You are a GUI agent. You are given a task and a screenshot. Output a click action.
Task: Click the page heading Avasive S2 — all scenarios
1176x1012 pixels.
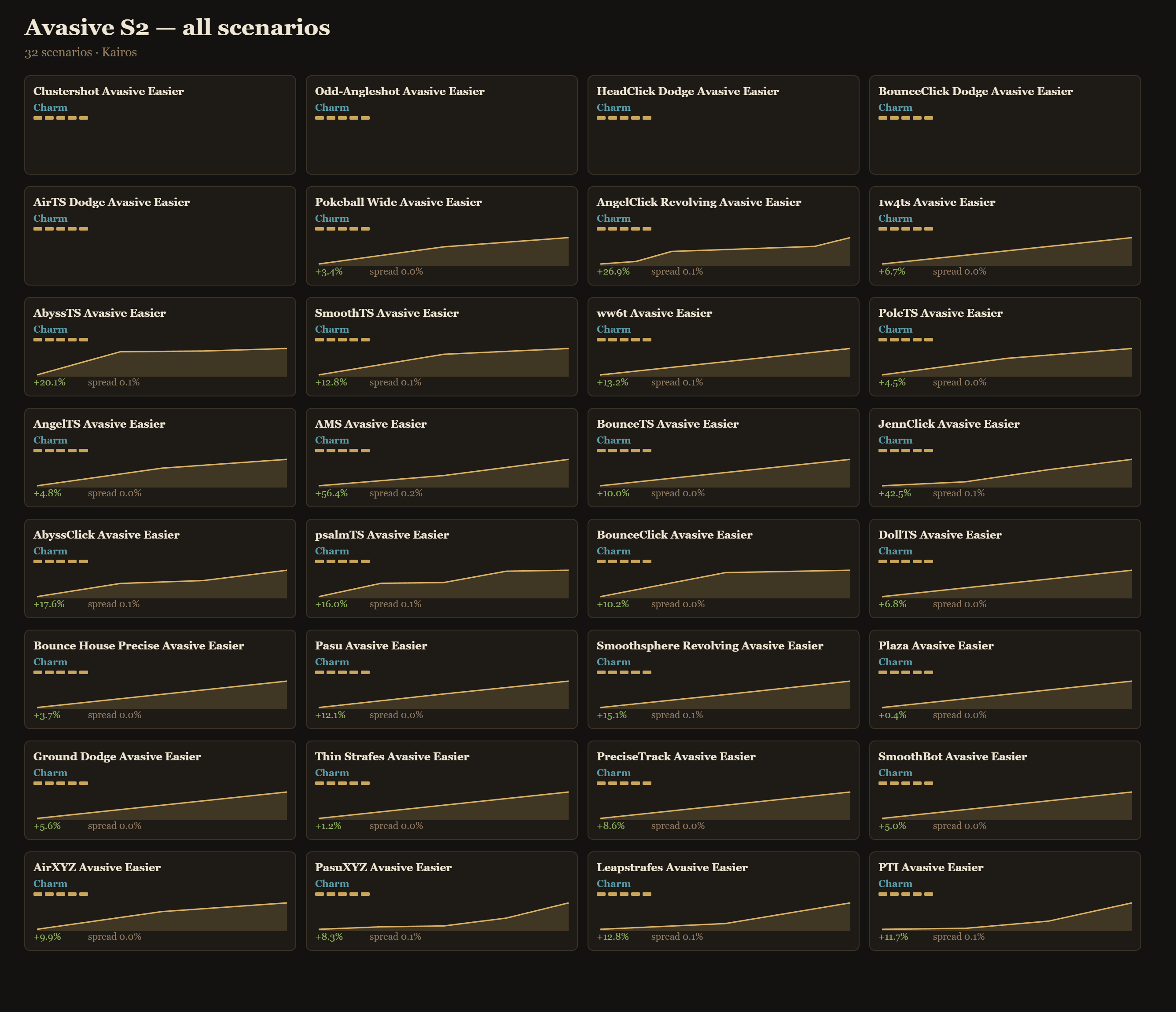[x=177, y=28]
